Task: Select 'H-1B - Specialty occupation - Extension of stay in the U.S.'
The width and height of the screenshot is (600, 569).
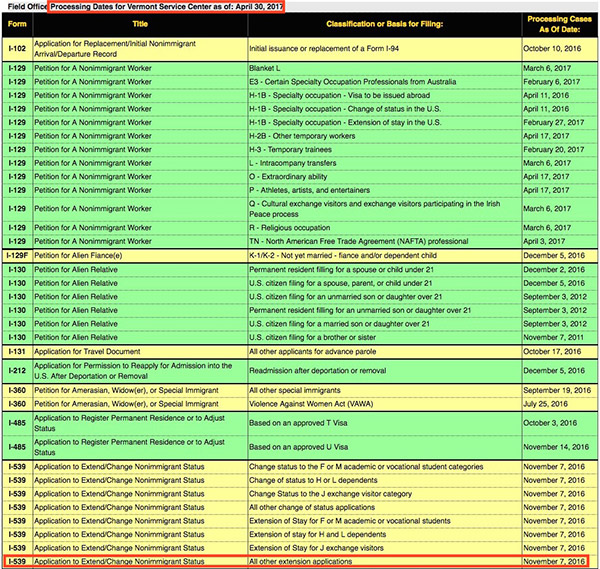Action: pos(345,122)
